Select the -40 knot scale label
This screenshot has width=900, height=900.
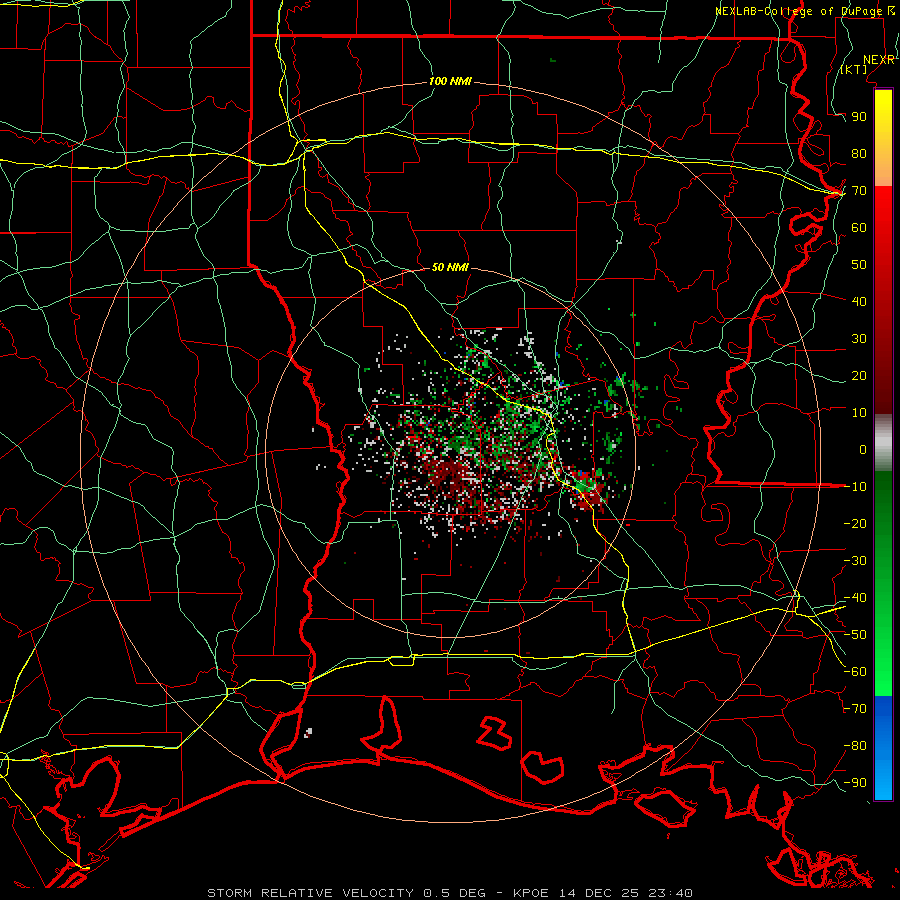tap(855, 598)
